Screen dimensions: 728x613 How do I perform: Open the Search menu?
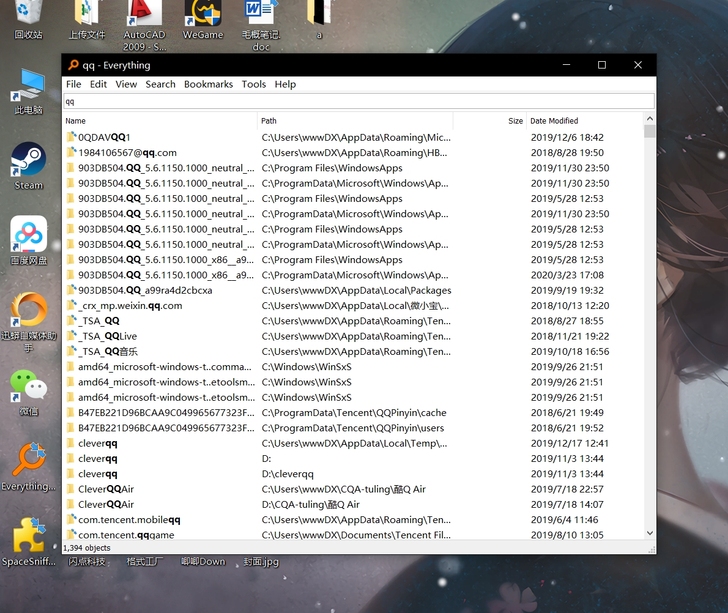[160, 84]
